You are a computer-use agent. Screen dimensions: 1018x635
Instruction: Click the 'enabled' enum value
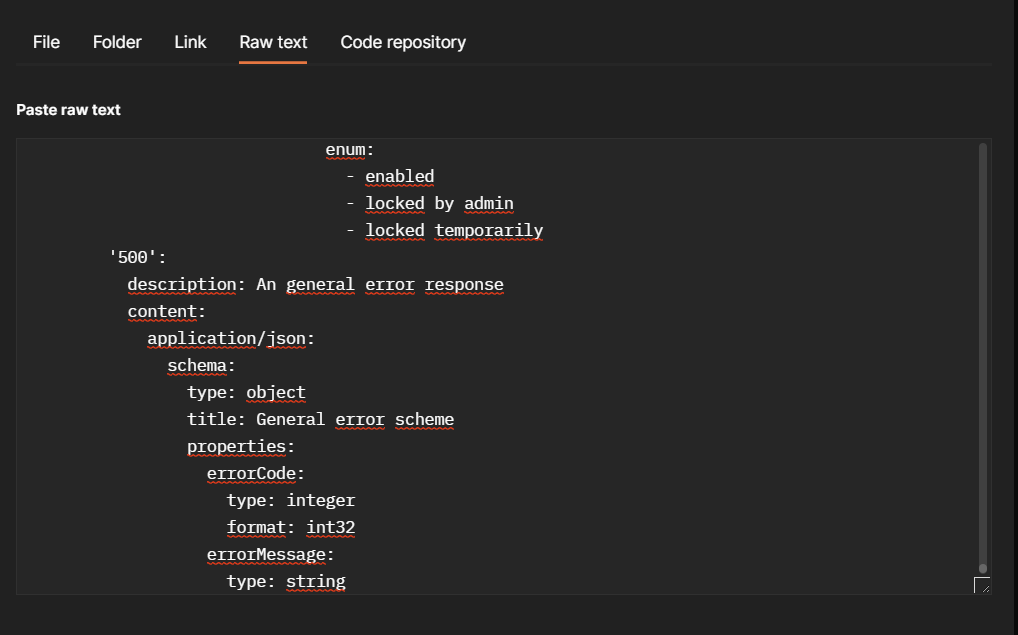point(399,177)
